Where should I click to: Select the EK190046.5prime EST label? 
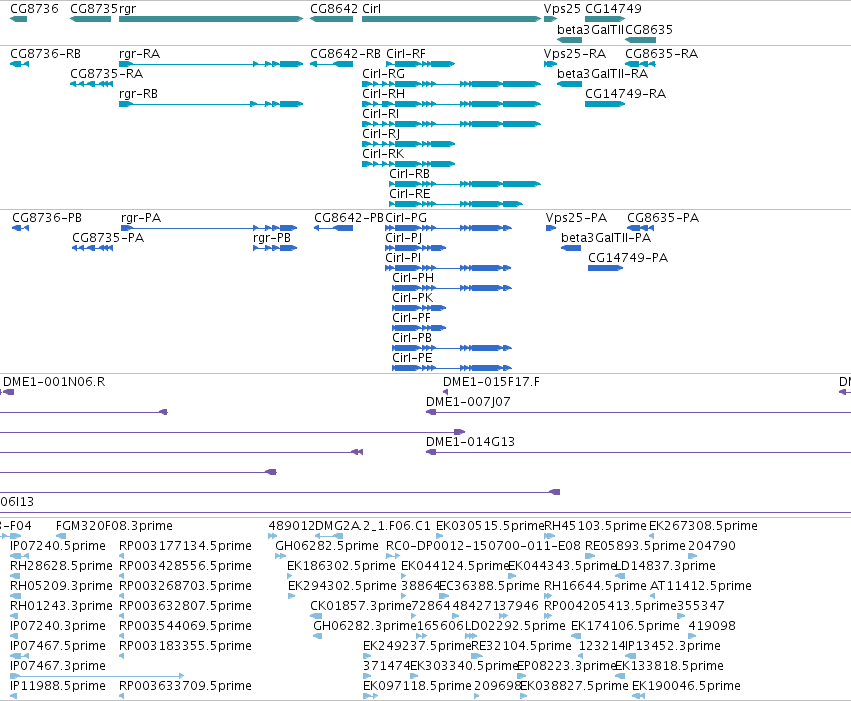tap(686, 686)
